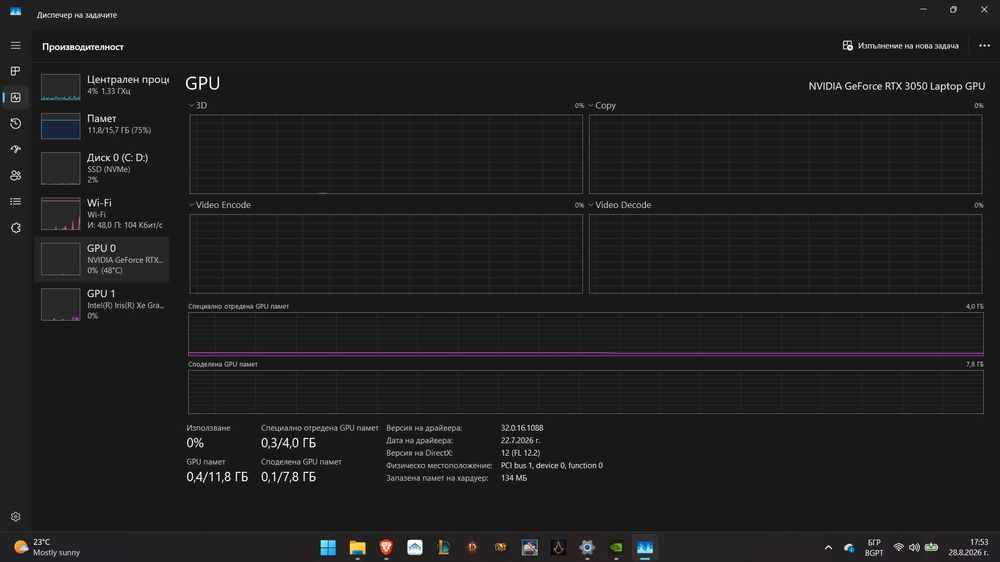Click the Производителност page heading
Image resolution: width=1000 pixels, height=562 pixels.
tap(83, 47)
